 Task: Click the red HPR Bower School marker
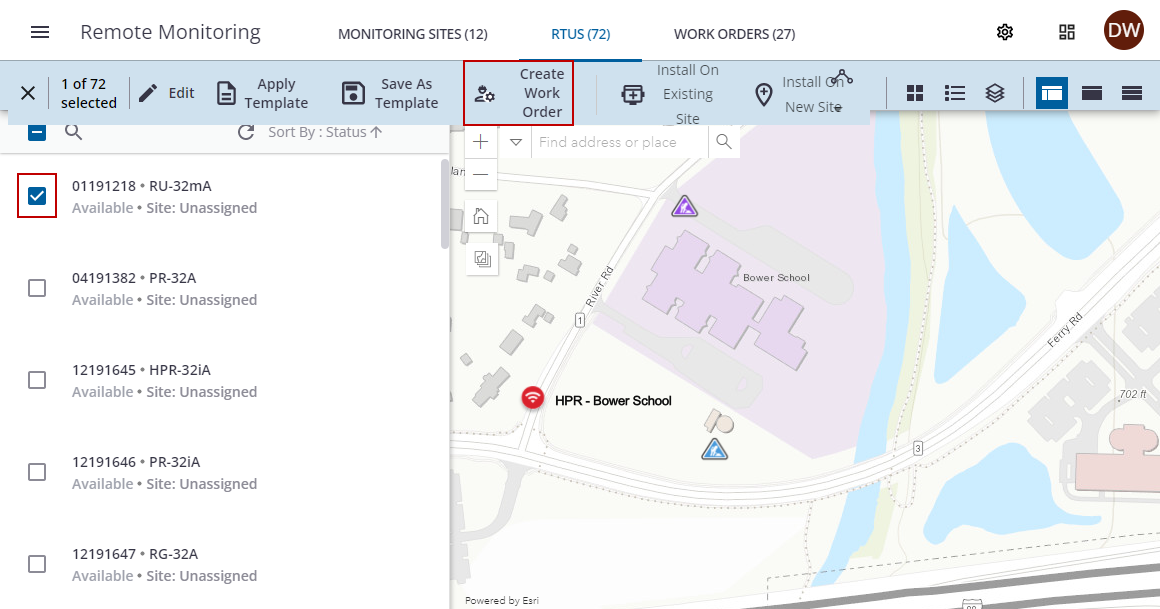pyautogui.click(x=534, y=398)
